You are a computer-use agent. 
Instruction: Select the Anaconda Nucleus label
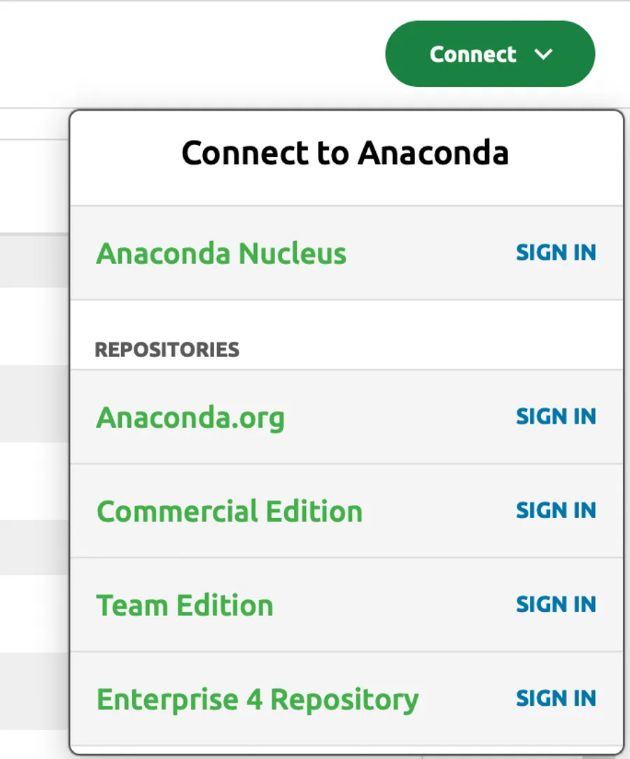[221, 254]
